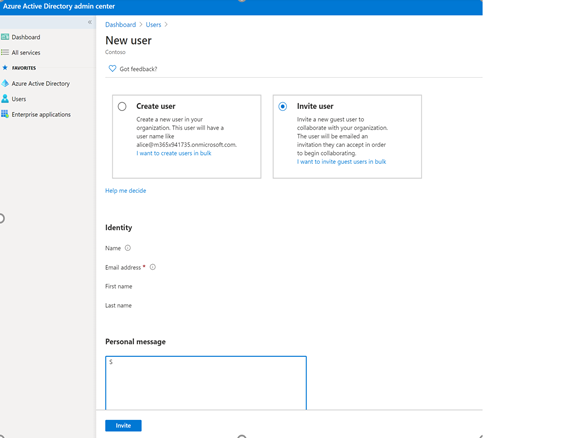The width and height of the screenshot is (565, 438).
Task: Click the Dashboard icon in sidebar
Action: (5, 37)
